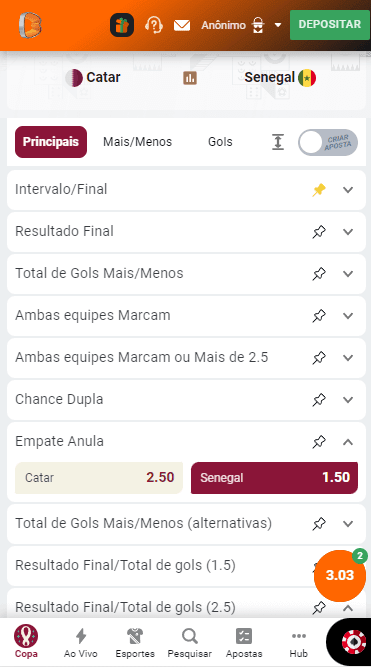The height and width of the screenshot is (667, 371).
Task: Collapse the Empate Anula market
Action: [x=348, y=442]
